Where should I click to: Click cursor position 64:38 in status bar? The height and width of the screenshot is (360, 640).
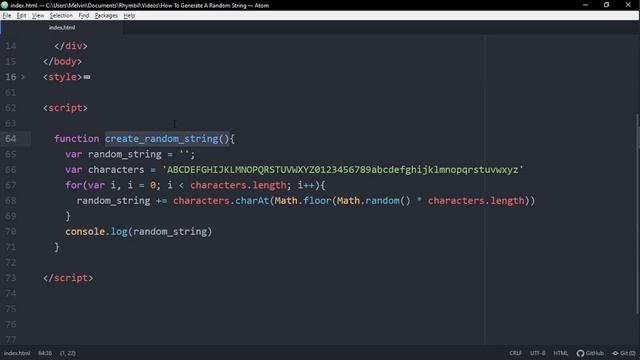[x=45, y=353]
